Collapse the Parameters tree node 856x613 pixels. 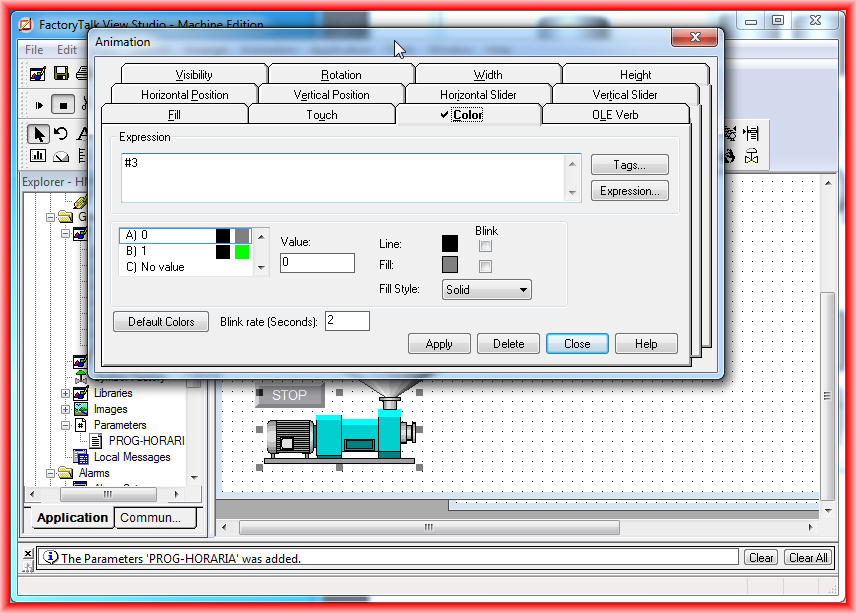coord(66,425)
